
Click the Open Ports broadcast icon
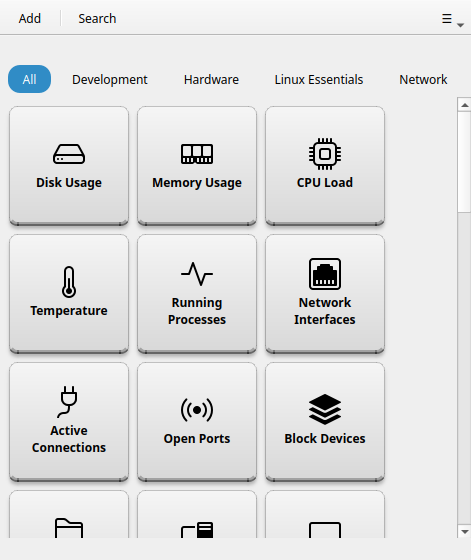tap(197, 410)
